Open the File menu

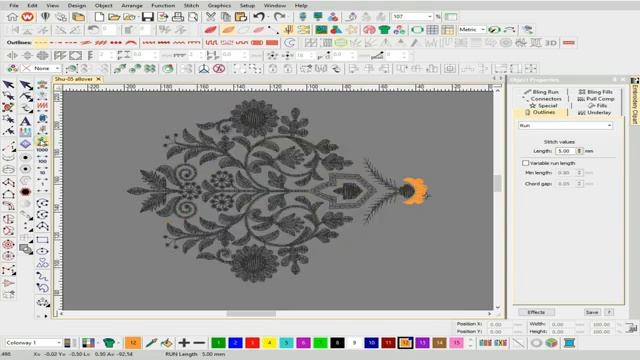click(x=13, y=5)
